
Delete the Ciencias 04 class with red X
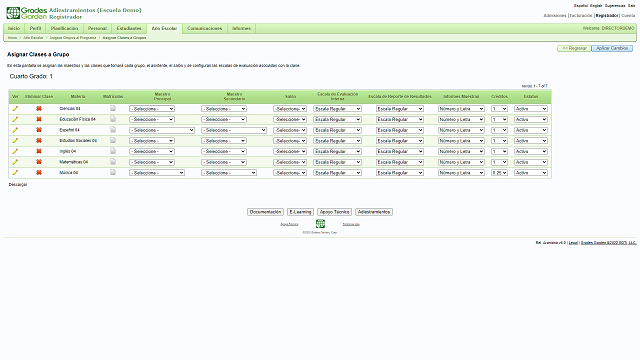39,109
